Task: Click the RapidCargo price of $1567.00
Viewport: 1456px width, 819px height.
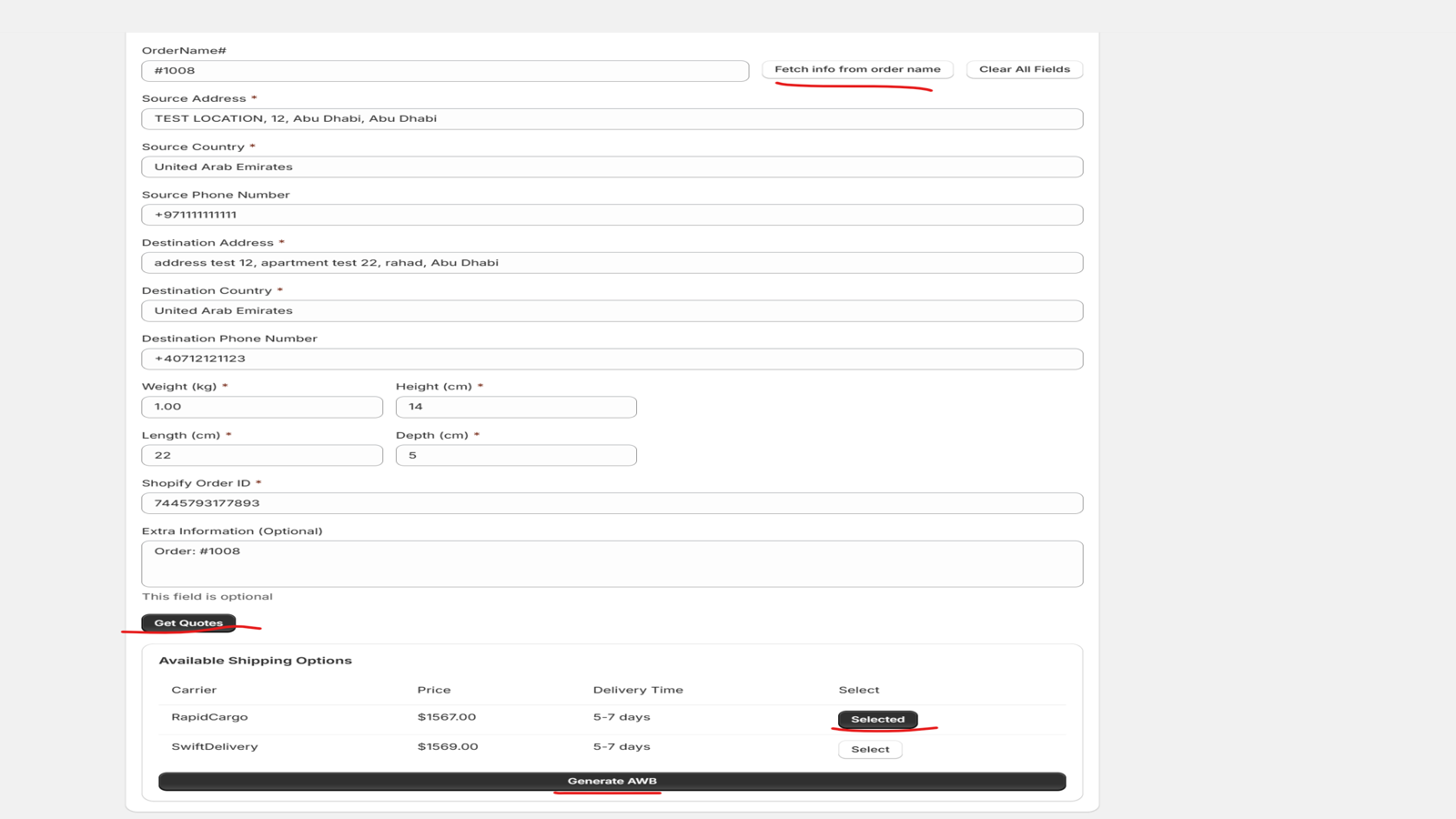Action: [449, 717]
